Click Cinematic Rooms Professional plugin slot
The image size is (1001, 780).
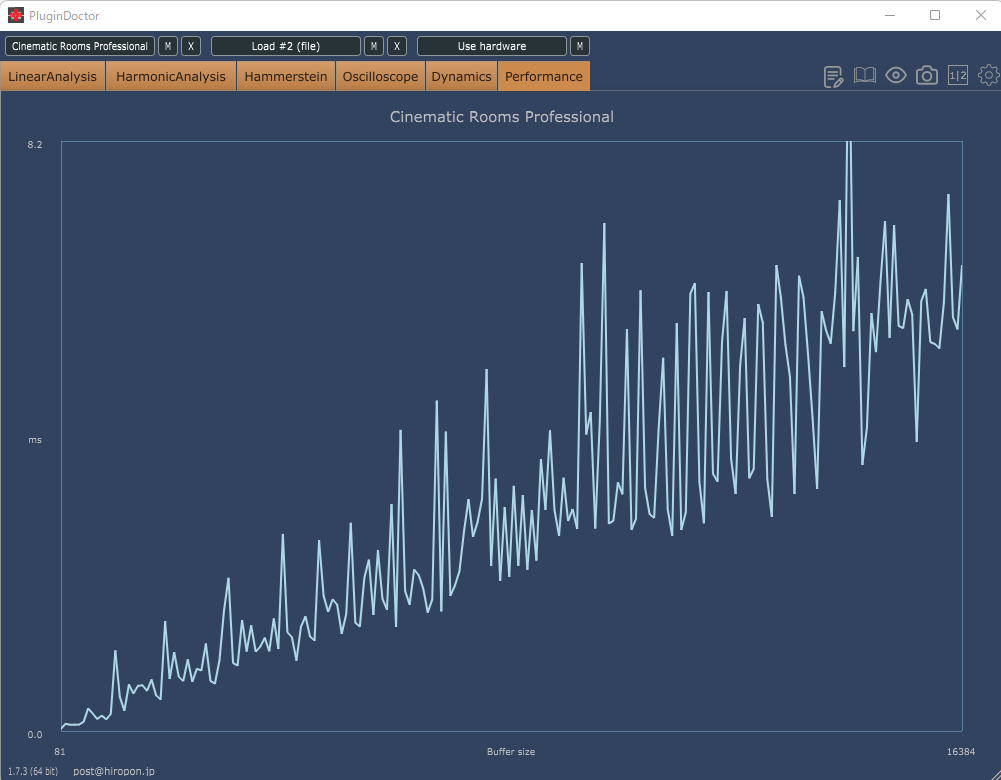(80, 46)
